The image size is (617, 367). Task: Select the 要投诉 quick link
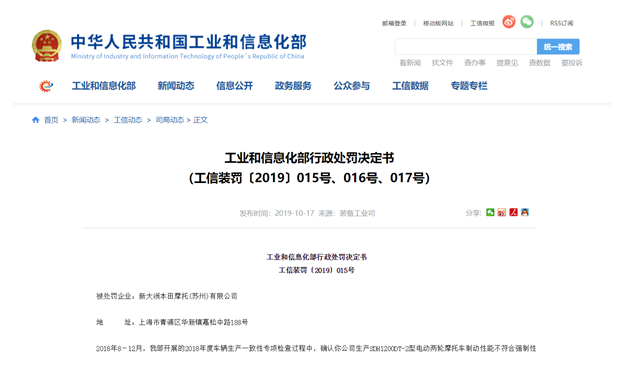(572, 63)
